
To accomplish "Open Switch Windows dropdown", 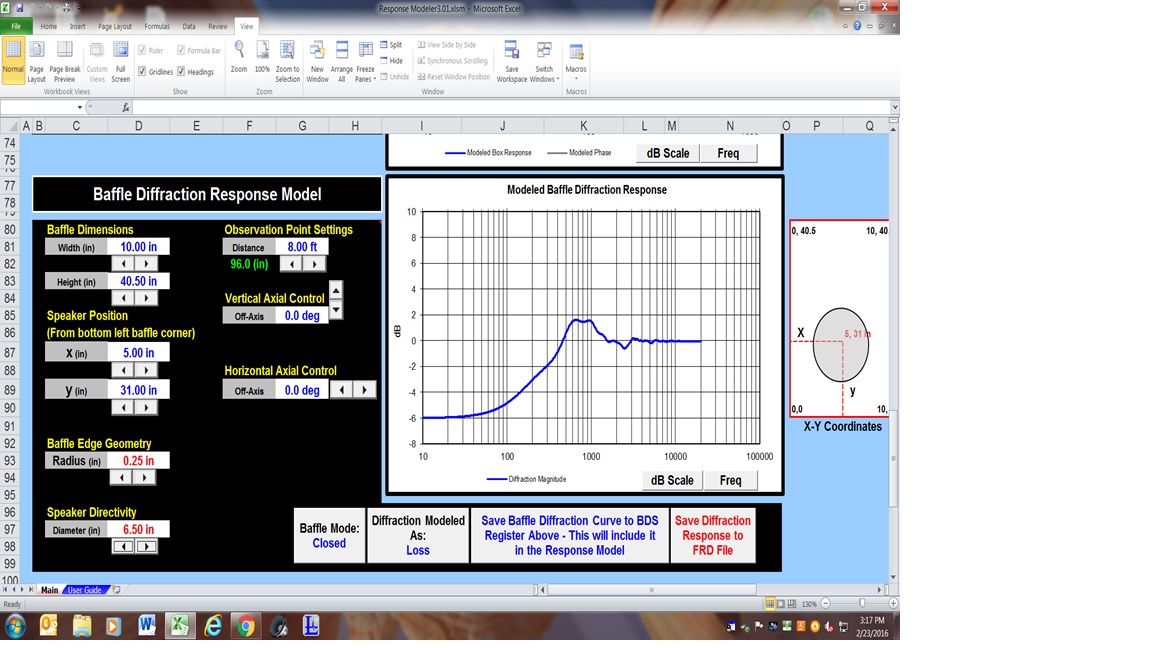I will click(x=544, y=61).
